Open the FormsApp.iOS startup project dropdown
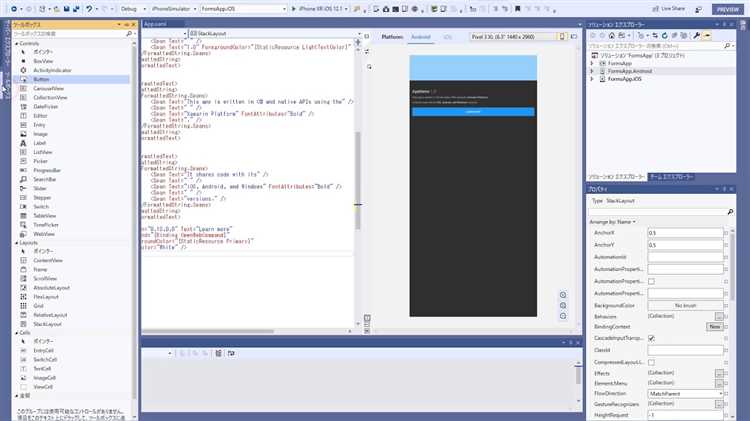This screenshot has width=750, height=421. [x=243, y=9]
